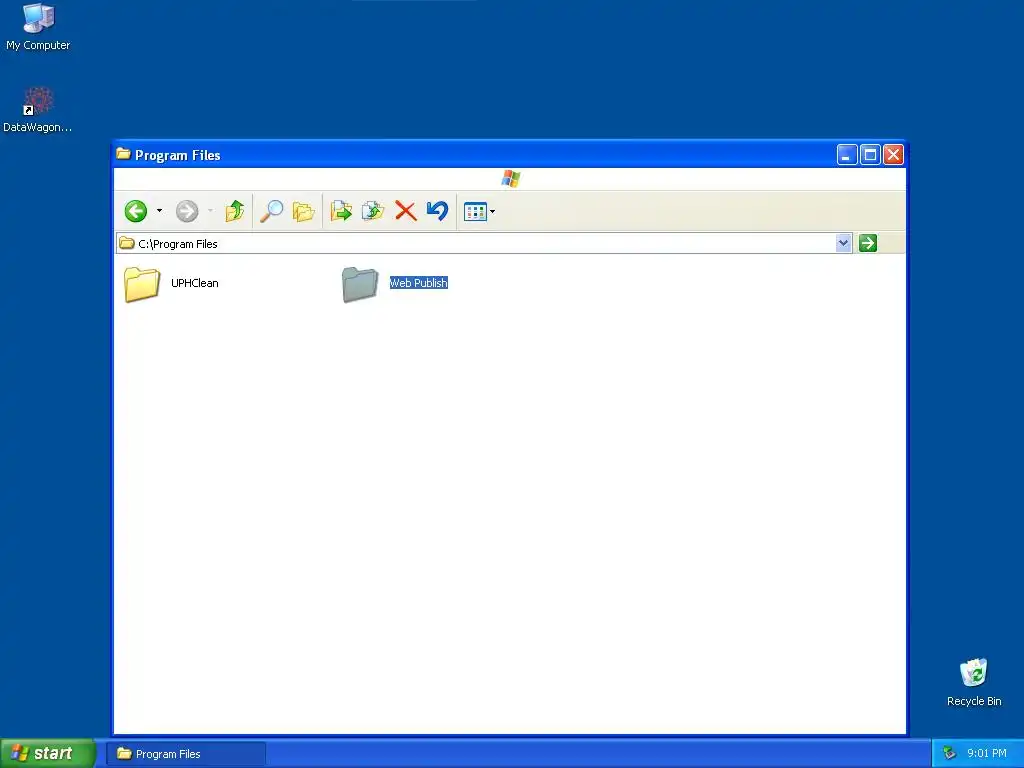Minimize the Program Files window

tap(847, 155)
